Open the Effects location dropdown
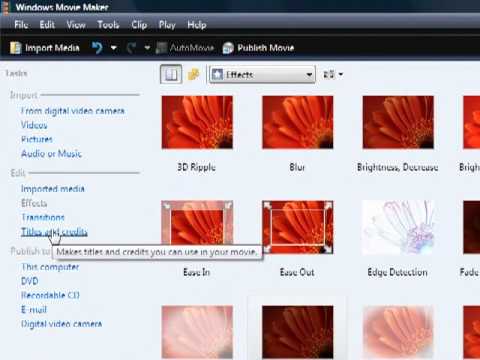 point(262,74)
